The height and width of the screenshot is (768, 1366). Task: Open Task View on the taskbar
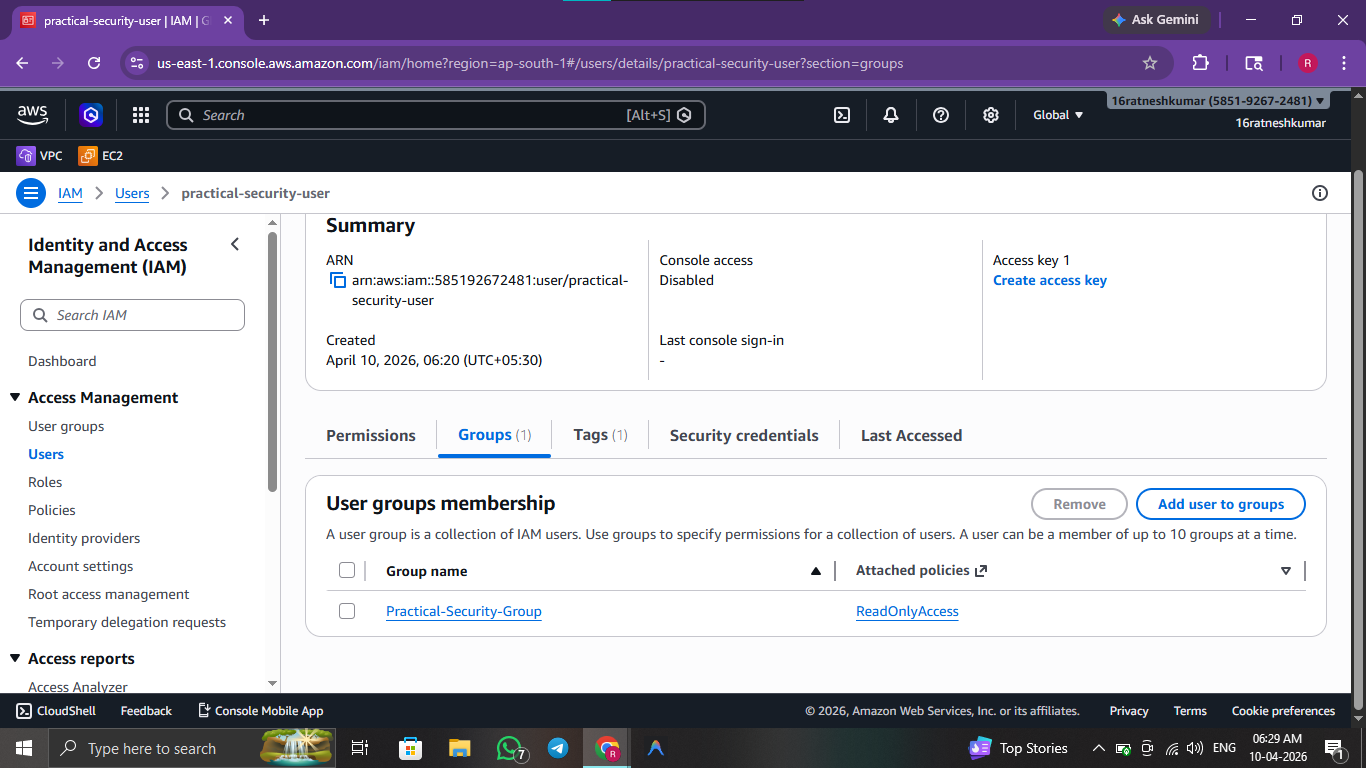point(360,748)
